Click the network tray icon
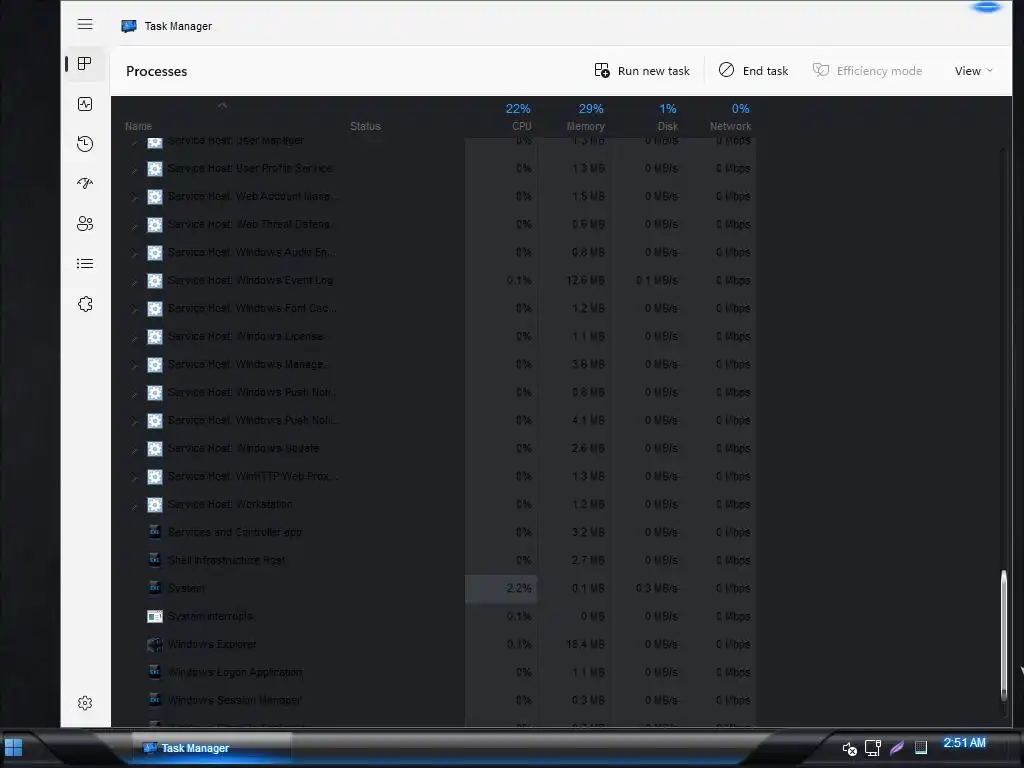Viewport: 1024px width, 768px height. click(872, 748)
